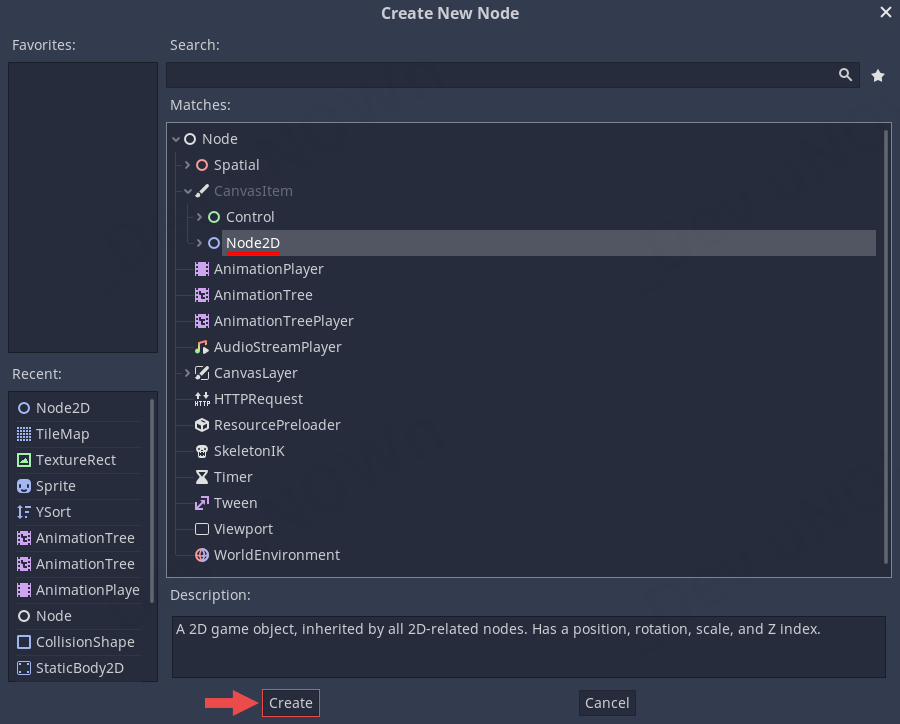Screen dimensions: 900x724
Task: Expand the Spatial node branch
Action: pos(187,165)
